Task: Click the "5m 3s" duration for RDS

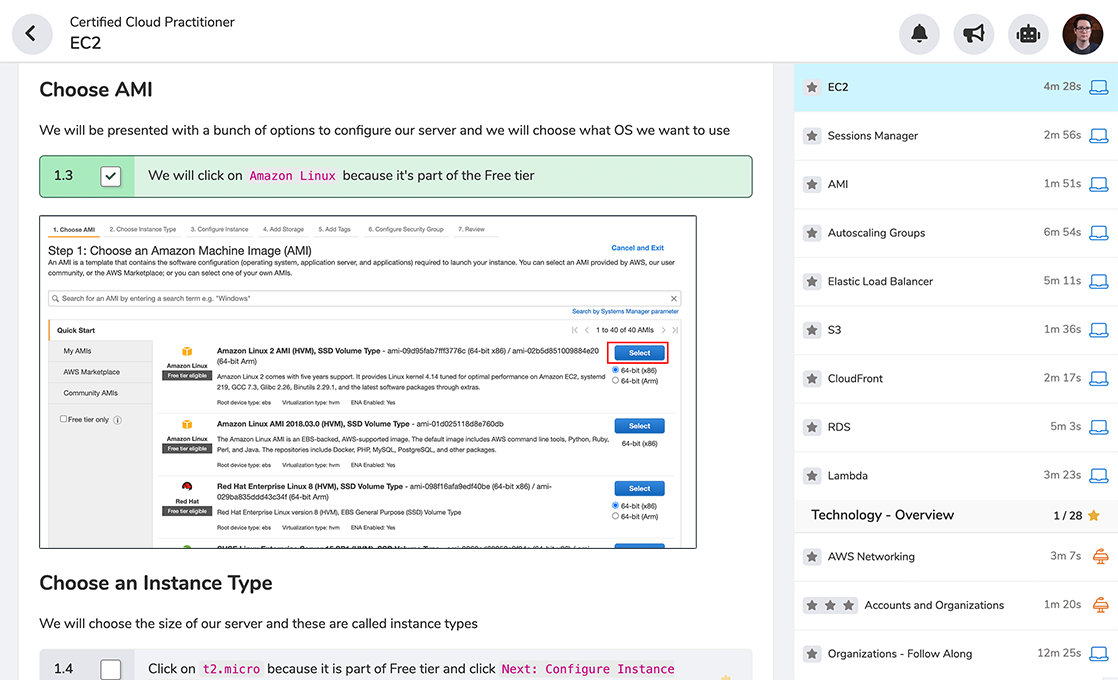Action: coord(1065,426)
